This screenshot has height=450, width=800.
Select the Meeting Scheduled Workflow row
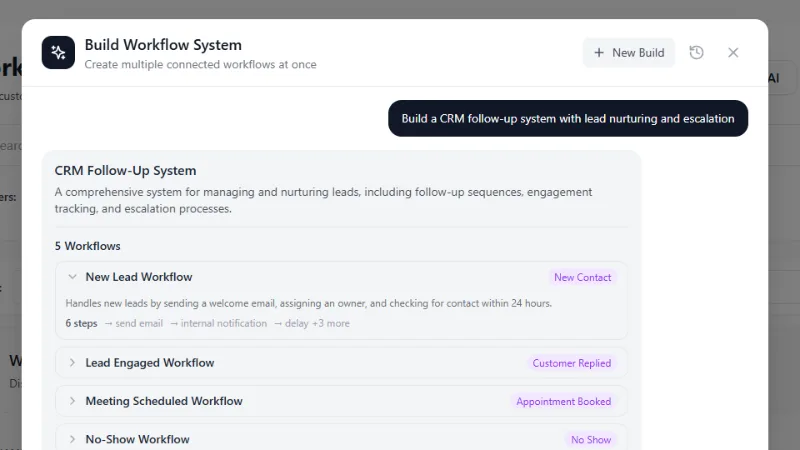(341, 401)
